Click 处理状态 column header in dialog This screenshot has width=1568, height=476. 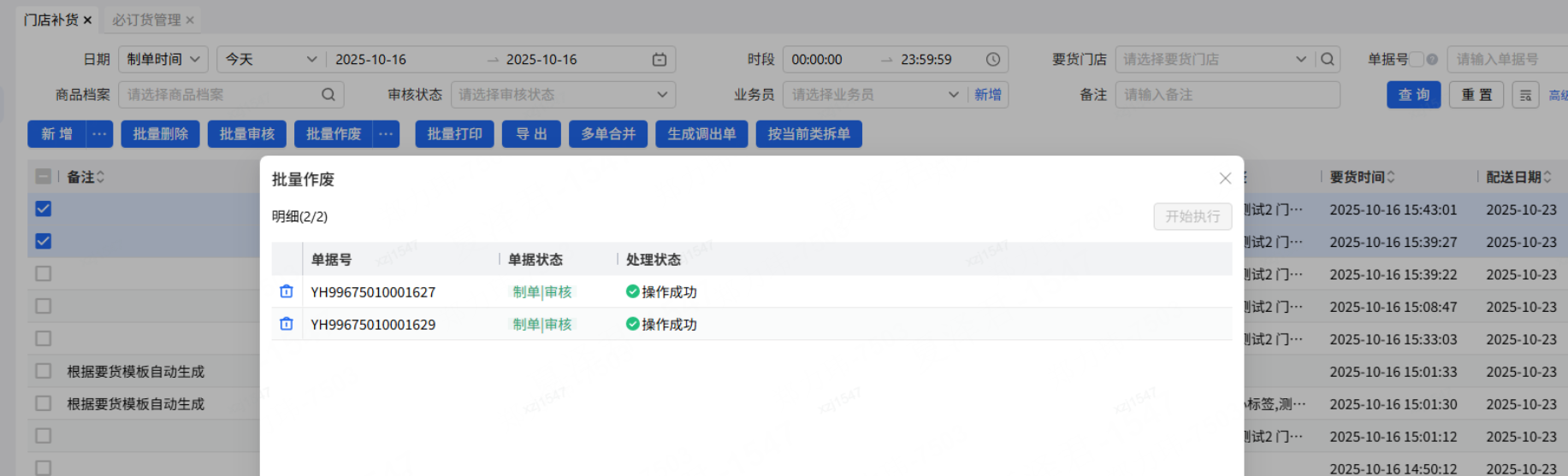point(654,259)
